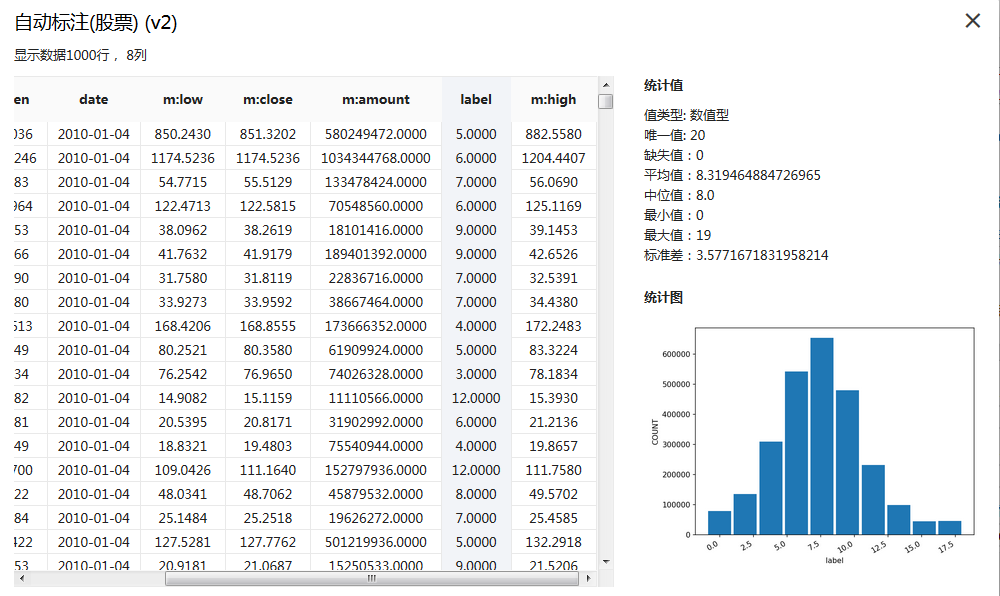Click the m:close value 15.1159
This screenshot has height=596, width=1000.
click(x=268, y=398)
